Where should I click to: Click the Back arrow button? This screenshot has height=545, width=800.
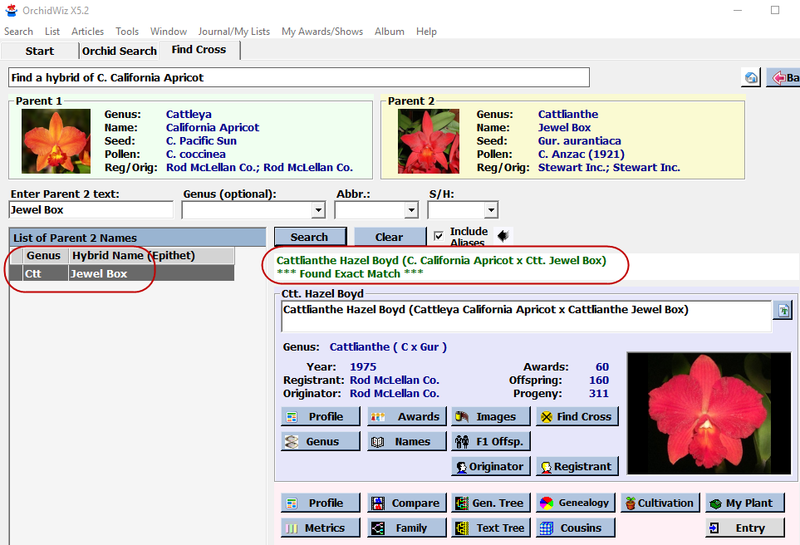tap(783, 78)
